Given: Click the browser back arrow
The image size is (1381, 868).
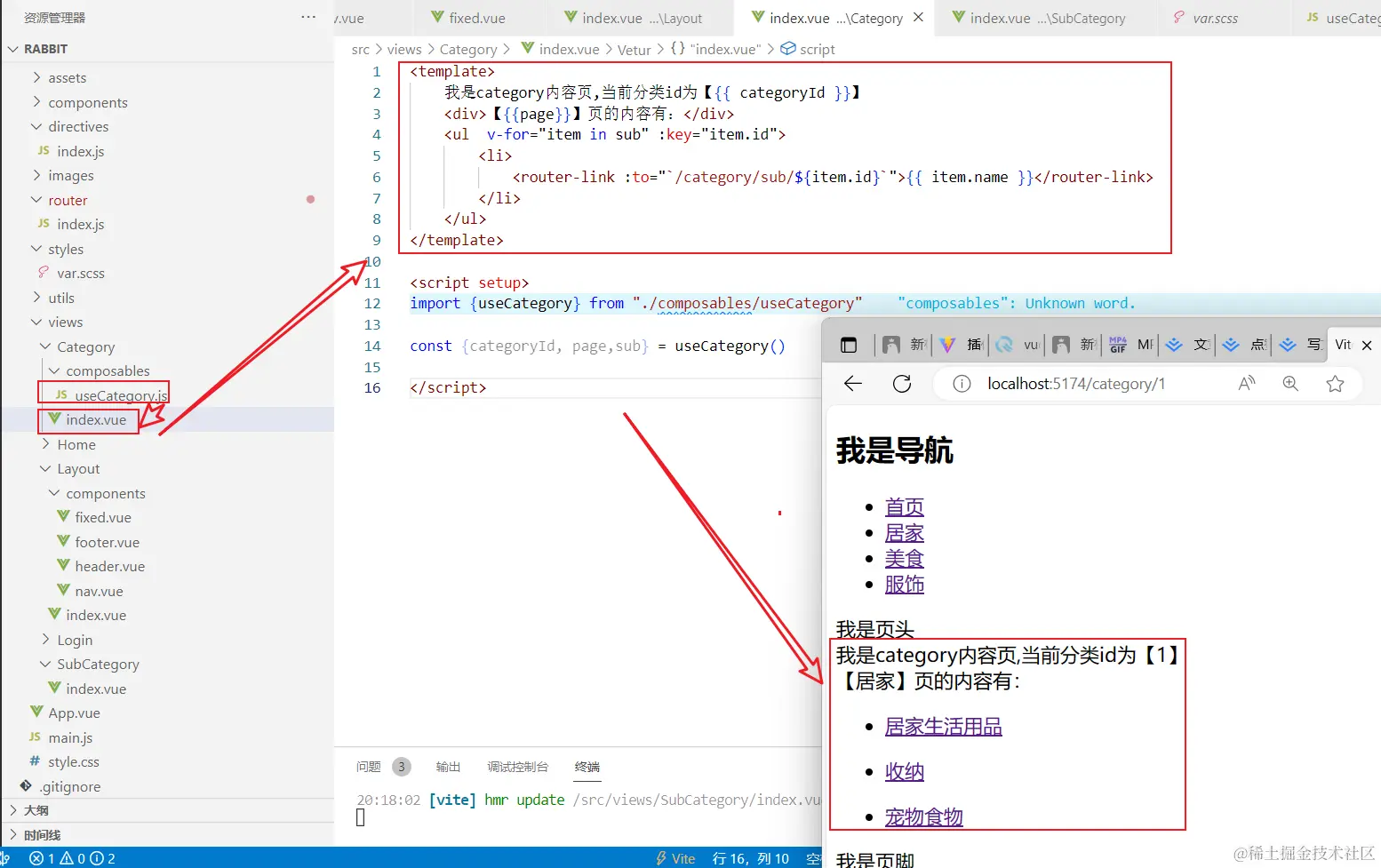Looking at the screenshot, I should [853, 384].
